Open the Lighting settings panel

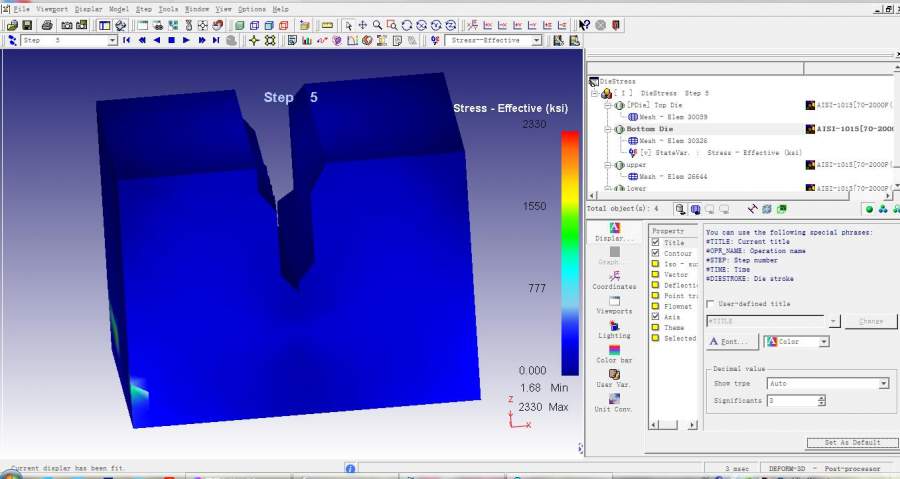coord(614,328)
